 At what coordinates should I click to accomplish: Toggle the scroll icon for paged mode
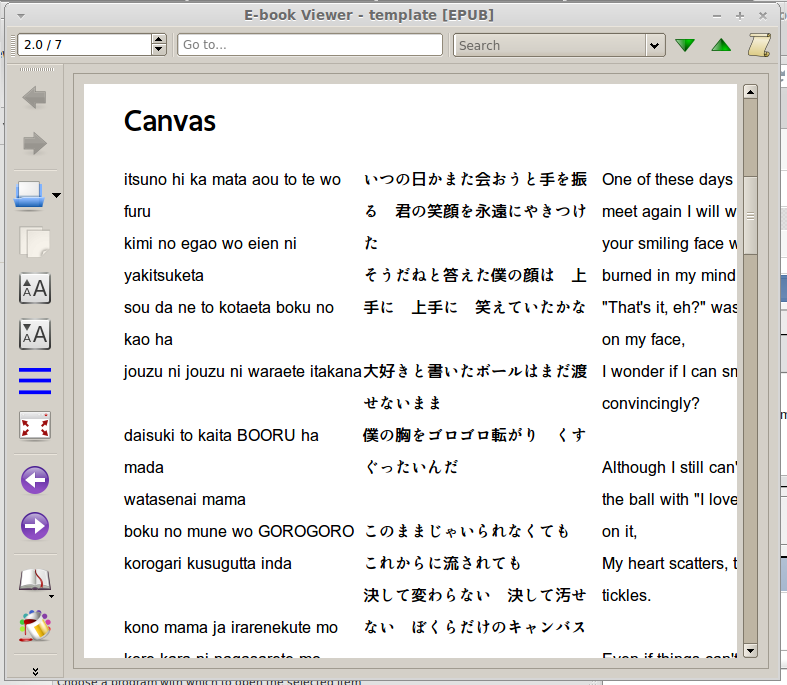[x=760, y=45]
